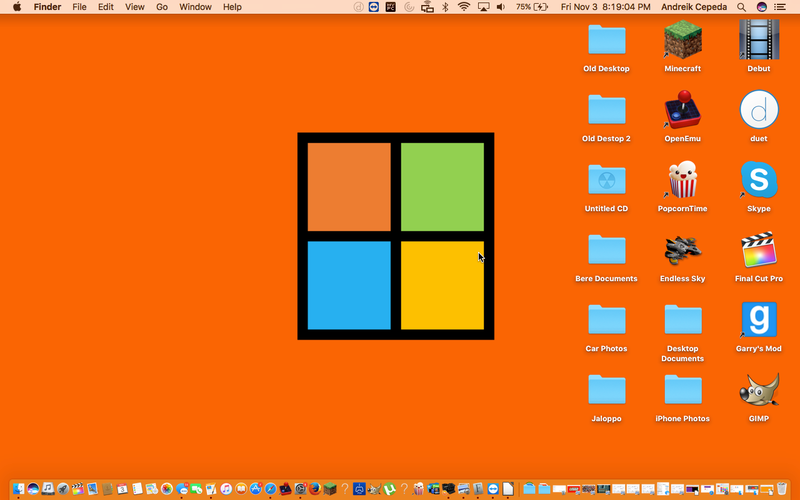Select the PopcornTime desktop icon
Screen dimensions: 800x500
click(683, 180)
